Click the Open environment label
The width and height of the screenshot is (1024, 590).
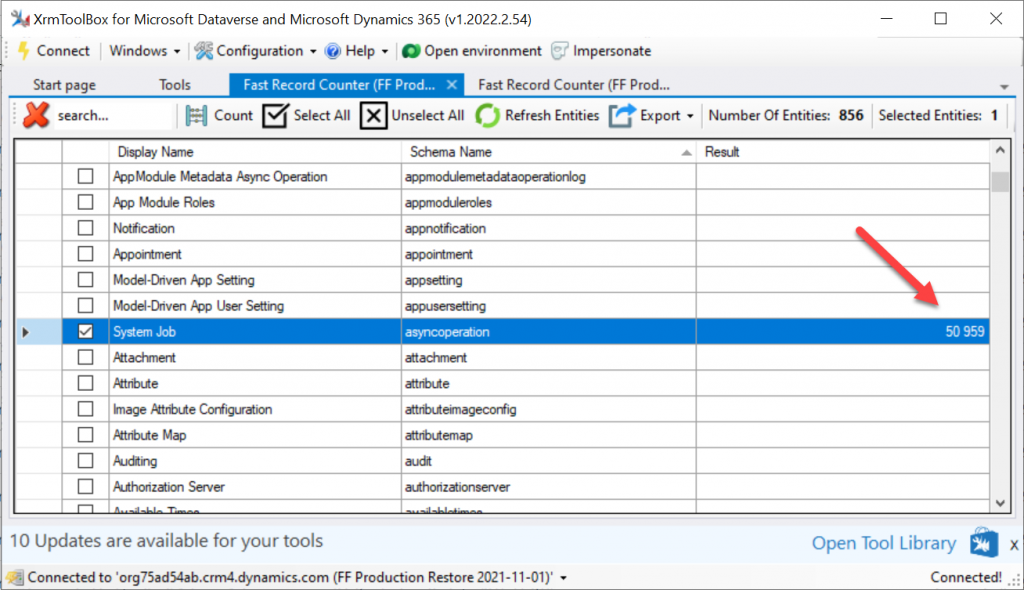(483, 51)
